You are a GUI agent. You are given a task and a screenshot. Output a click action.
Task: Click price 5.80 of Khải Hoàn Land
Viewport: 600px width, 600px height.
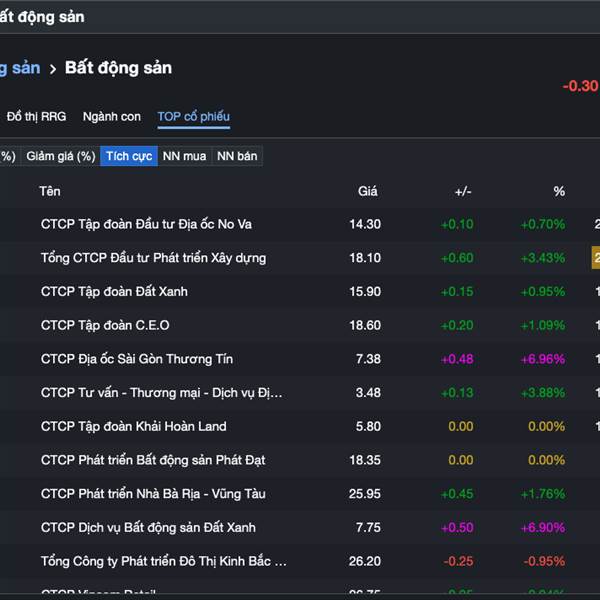[368, 426]
